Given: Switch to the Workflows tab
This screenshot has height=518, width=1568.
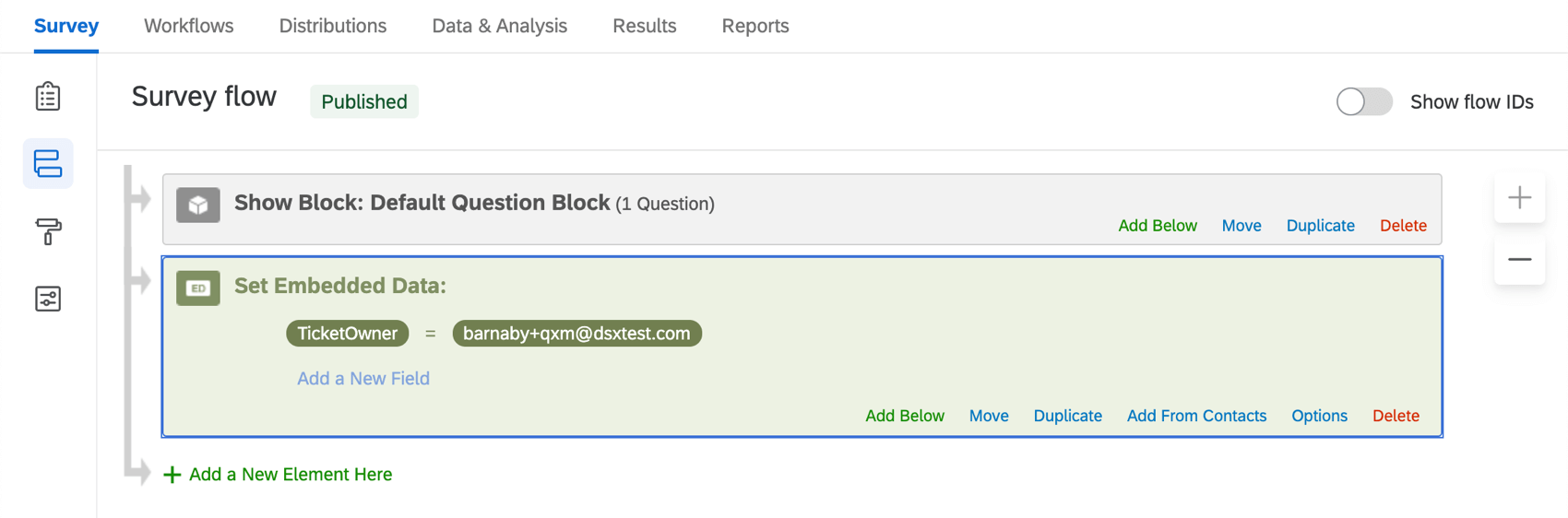Looking at the screenshot, I should point(189,26).
